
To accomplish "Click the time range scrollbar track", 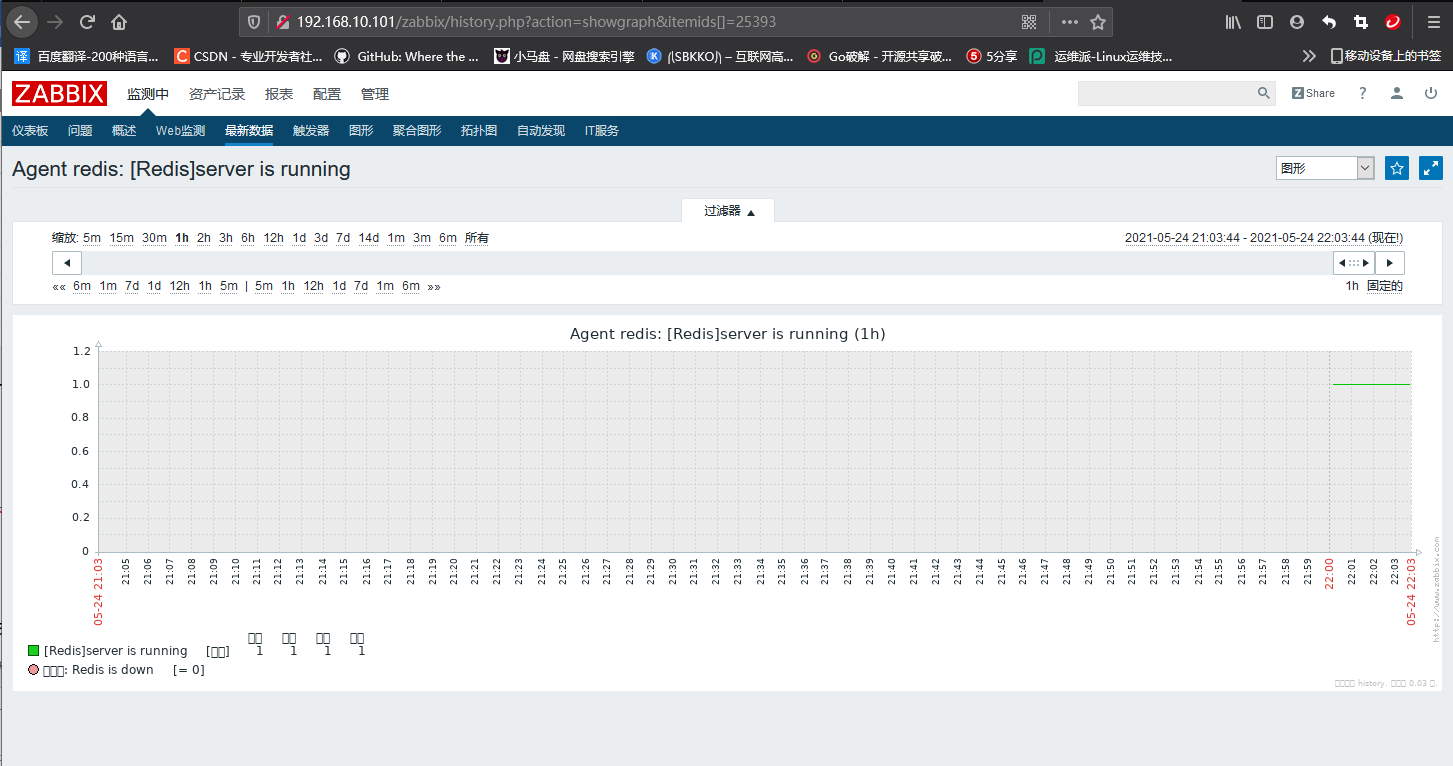I will 707,263.
